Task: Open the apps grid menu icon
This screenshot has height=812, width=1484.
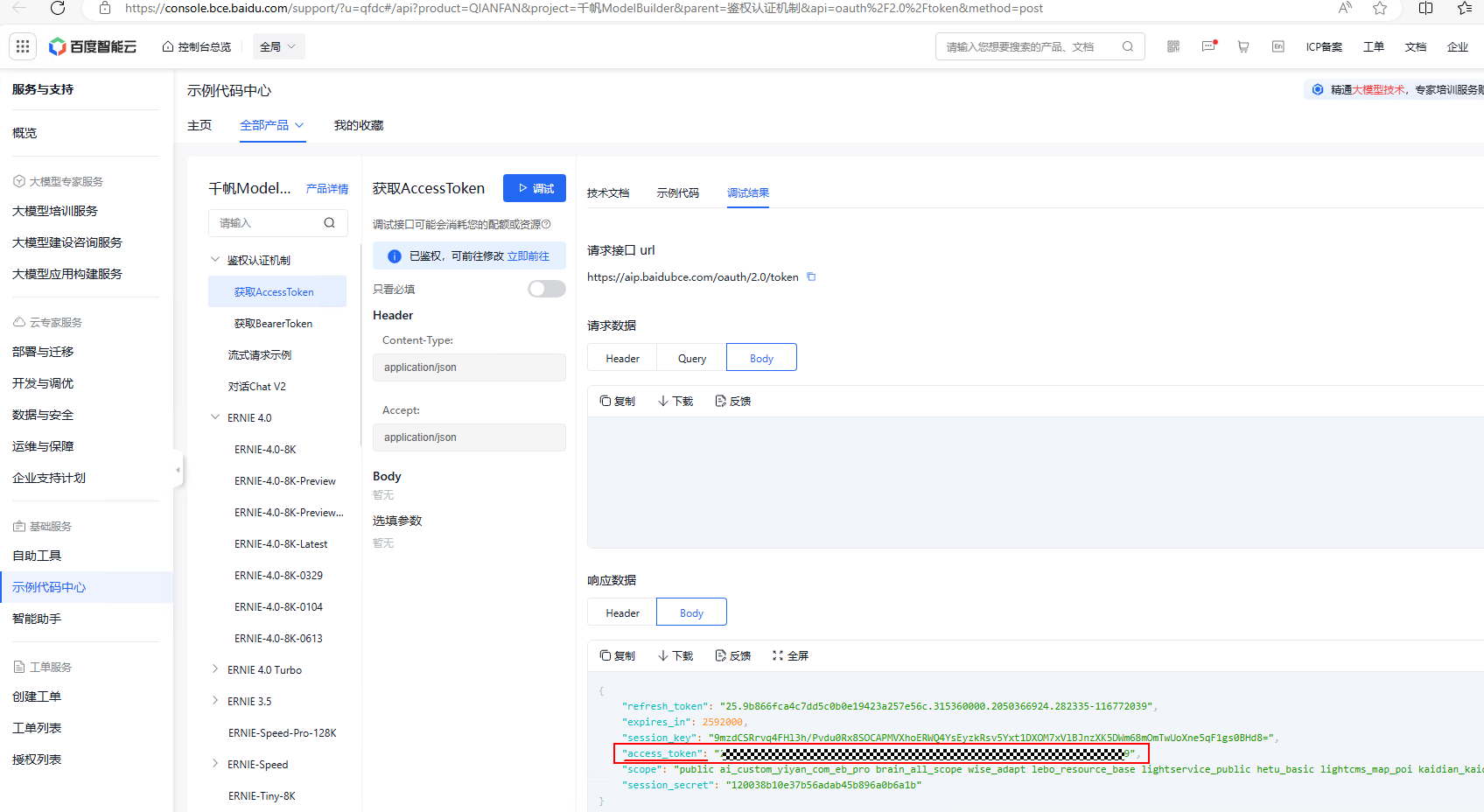Action: pyautogui.click(x=23, y=46)
